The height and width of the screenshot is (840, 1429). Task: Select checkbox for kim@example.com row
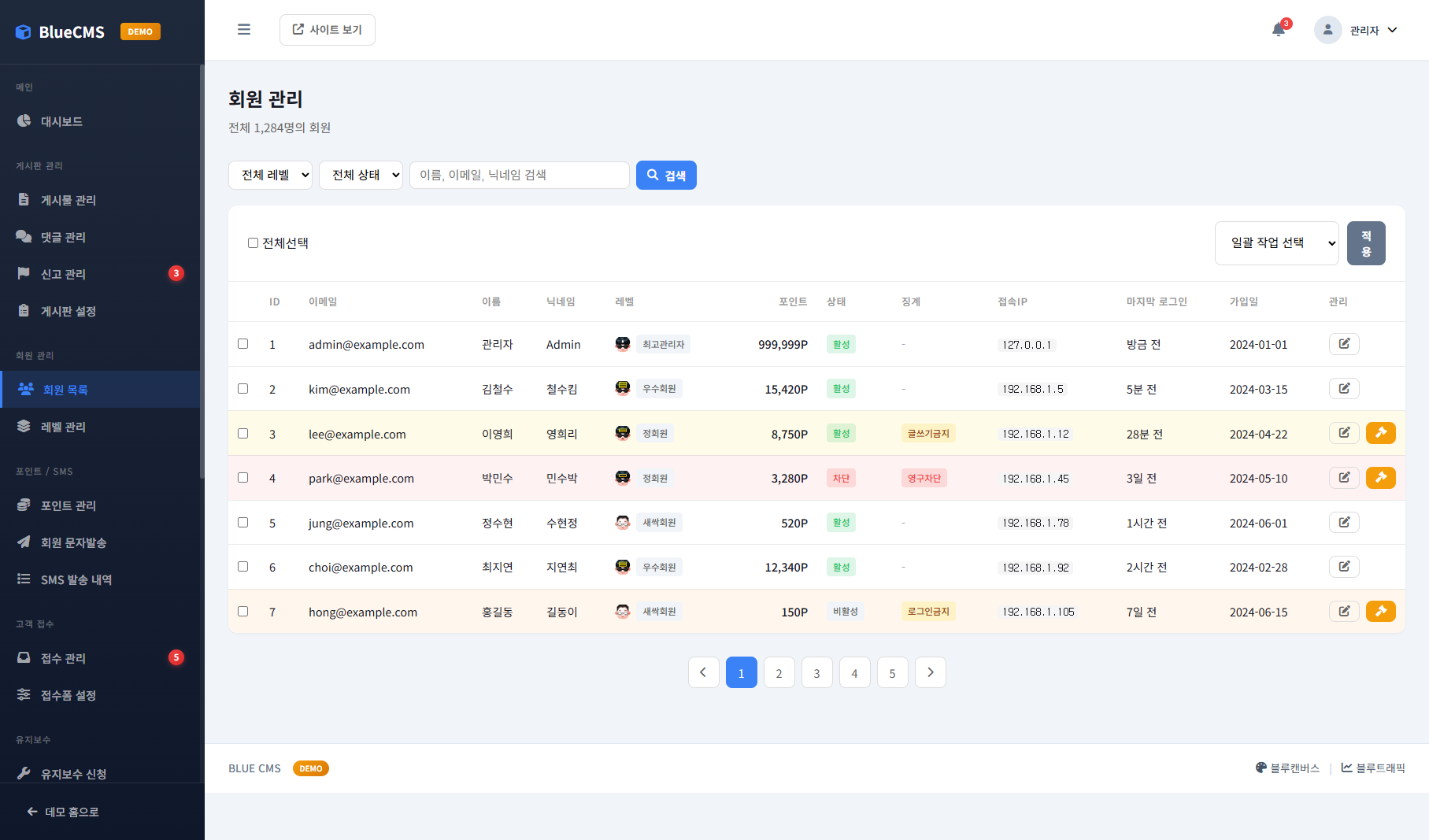(243, 389)
